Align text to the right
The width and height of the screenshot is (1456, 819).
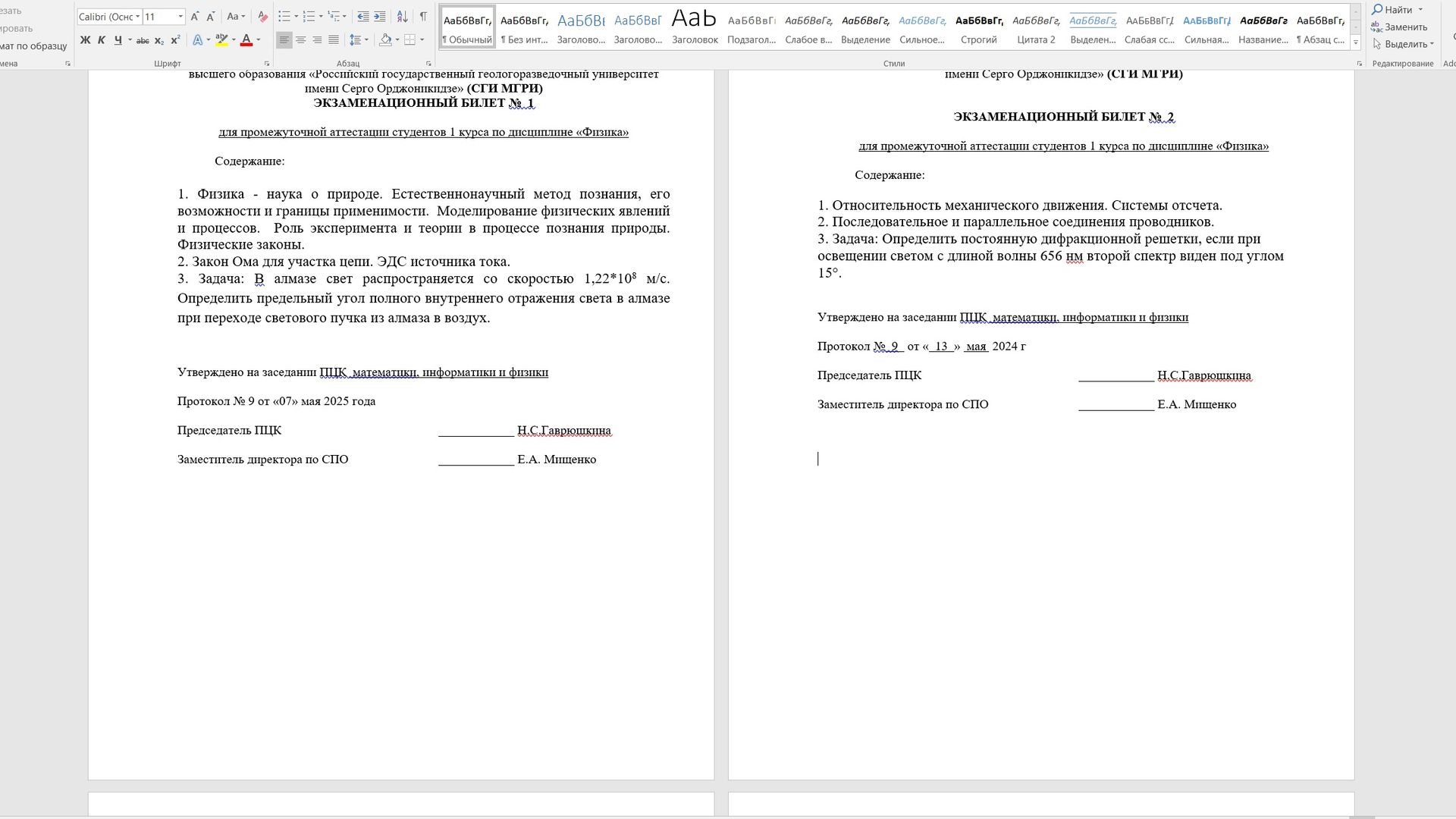tap(317, 40)
